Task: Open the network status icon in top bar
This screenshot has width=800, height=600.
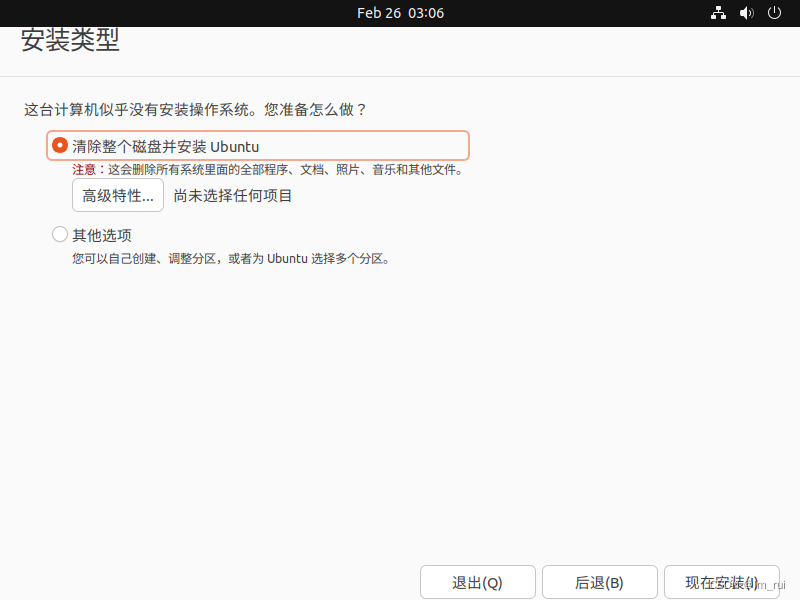Action: click(x=718, y=13)
